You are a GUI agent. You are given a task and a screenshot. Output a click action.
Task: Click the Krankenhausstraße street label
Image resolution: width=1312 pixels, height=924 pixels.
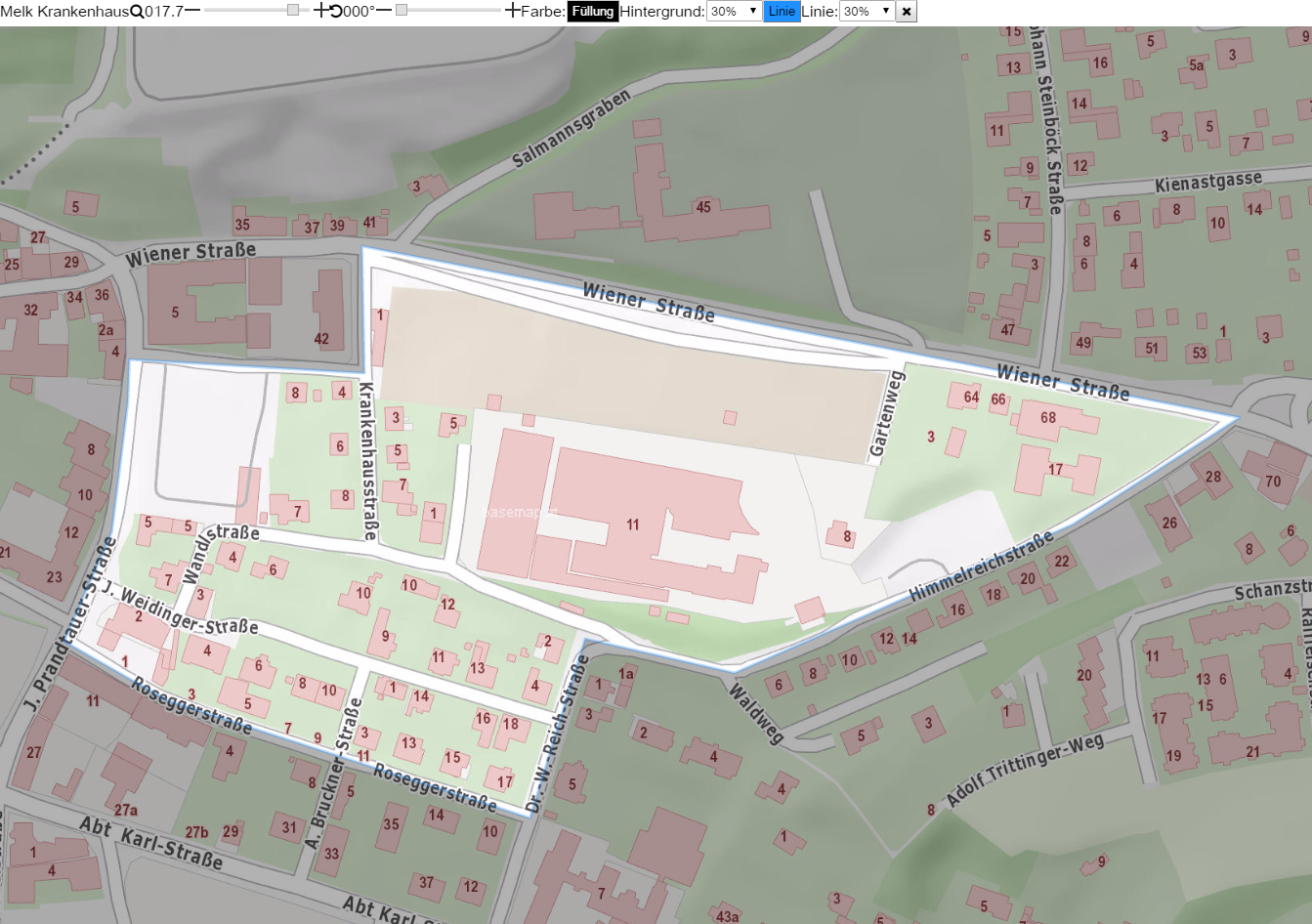(x=368, y=460)
